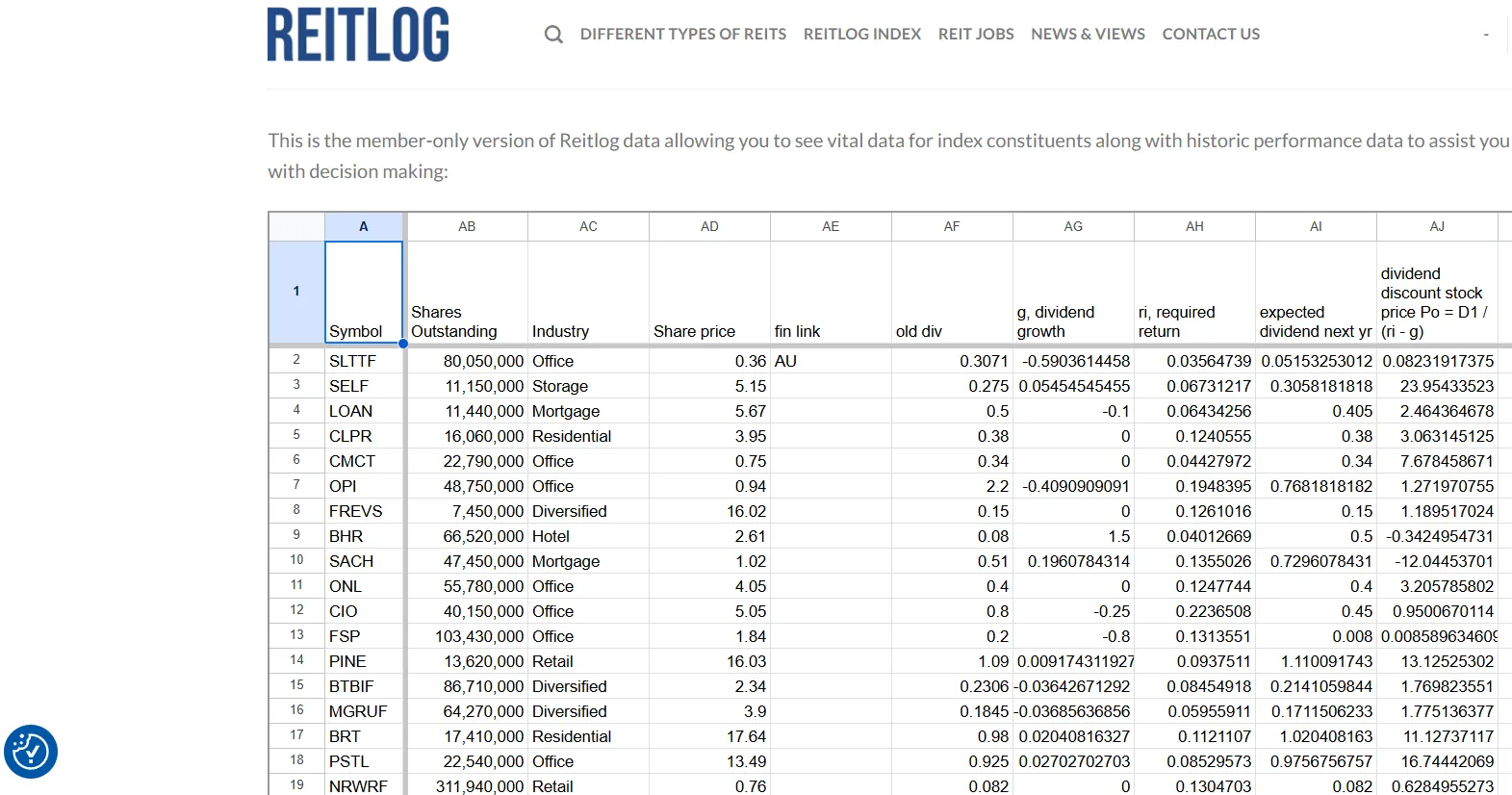Open Contact Us page
Screen dimensions: 1512x795
[x=1211, y=34]
